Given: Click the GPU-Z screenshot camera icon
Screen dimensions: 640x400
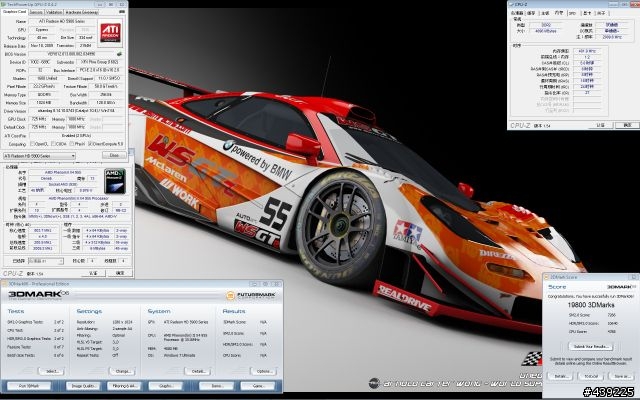Looking at the screenshot, I should coord(122,12).
